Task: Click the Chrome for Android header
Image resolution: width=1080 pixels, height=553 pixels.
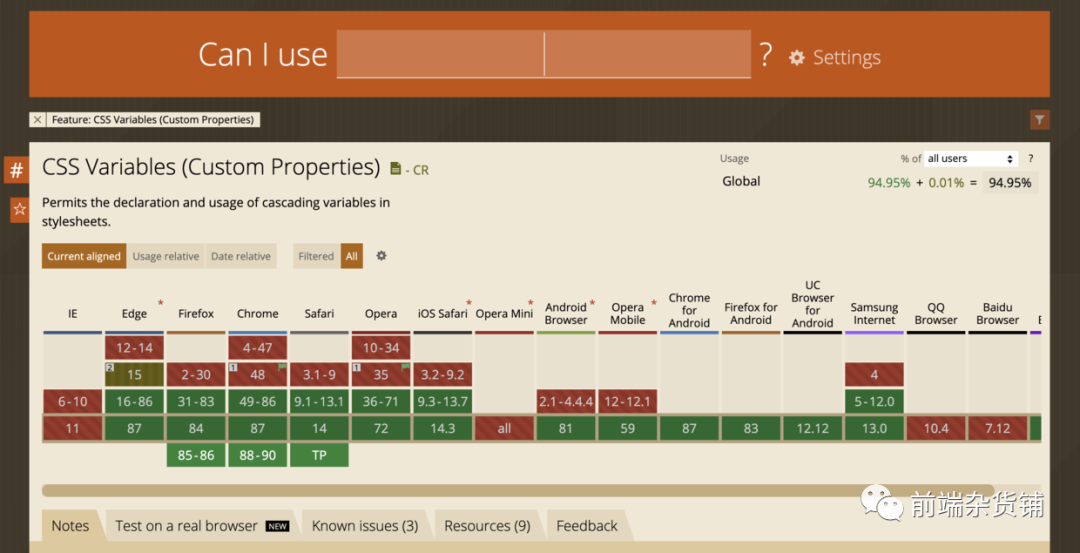Action: [689, 310]
